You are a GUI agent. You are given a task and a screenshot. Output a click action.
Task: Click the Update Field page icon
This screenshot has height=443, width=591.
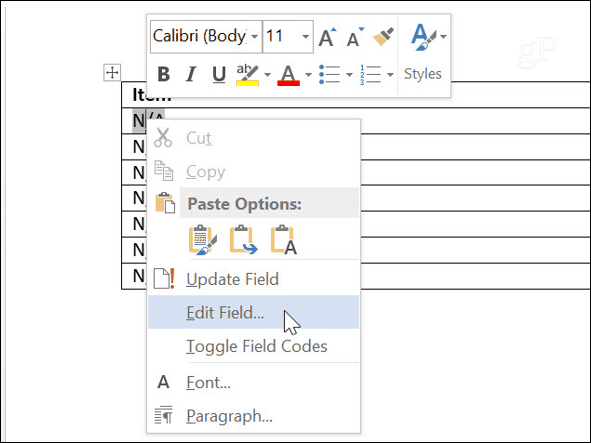[164, 278]
